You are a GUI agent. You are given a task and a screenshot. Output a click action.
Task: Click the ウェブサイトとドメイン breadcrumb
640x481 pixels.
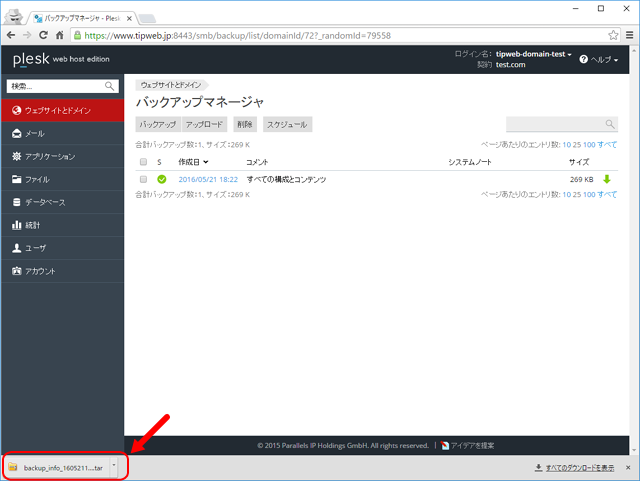tap(171, 85)
